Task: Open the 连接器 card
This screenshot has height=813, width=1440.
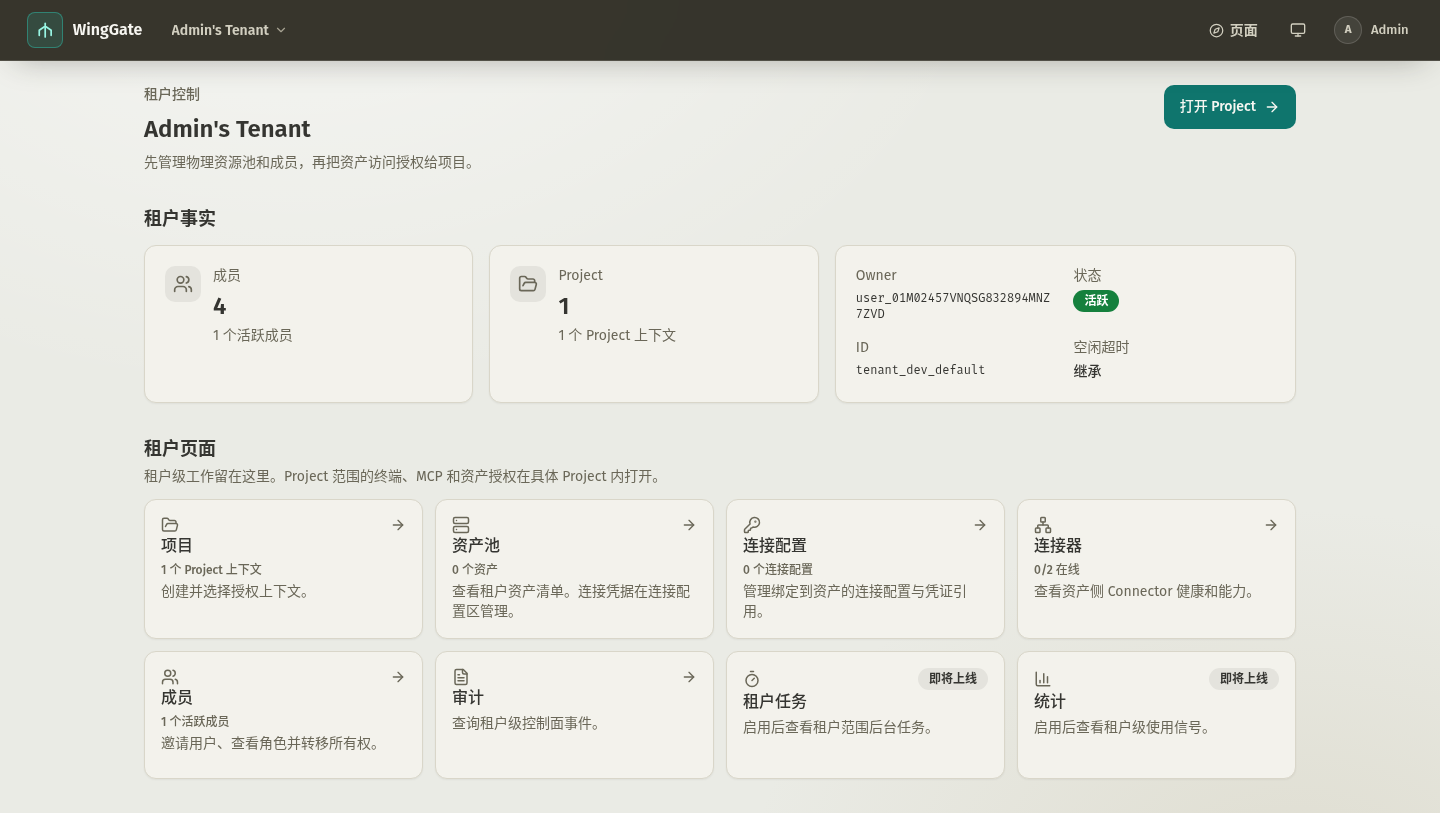Action: pos(1156,569)
